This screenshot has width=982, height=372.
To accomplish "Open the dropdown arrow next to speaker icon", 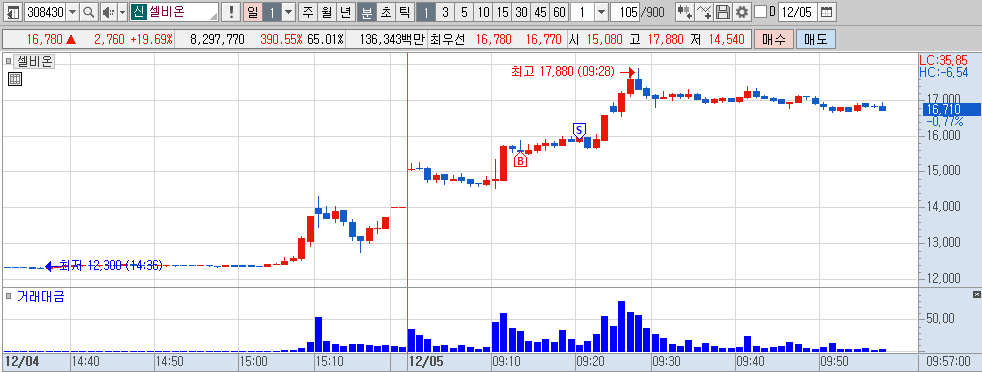I will click(x=122, y=11).
